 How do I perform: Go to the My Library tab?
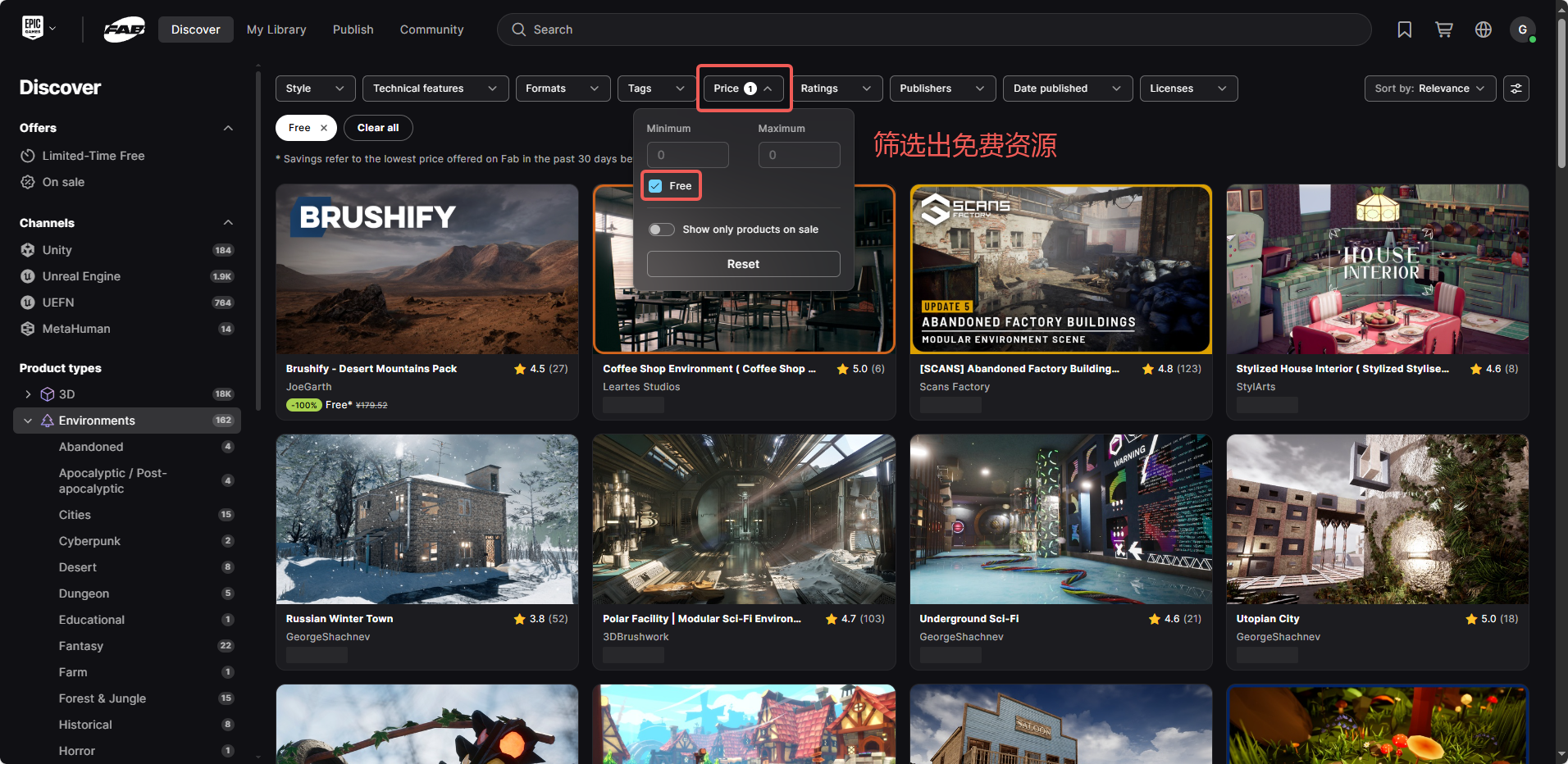click(276, 30)
